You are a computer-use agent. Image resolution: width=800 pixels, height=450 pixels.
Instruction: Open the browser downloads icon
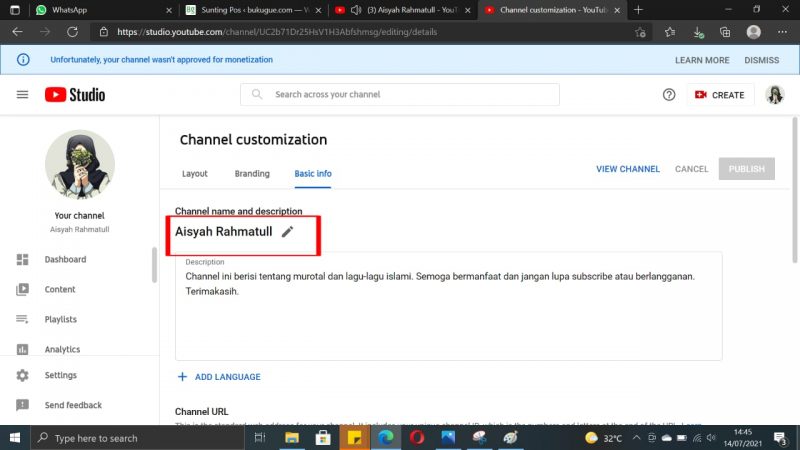[x=698, y=32]
